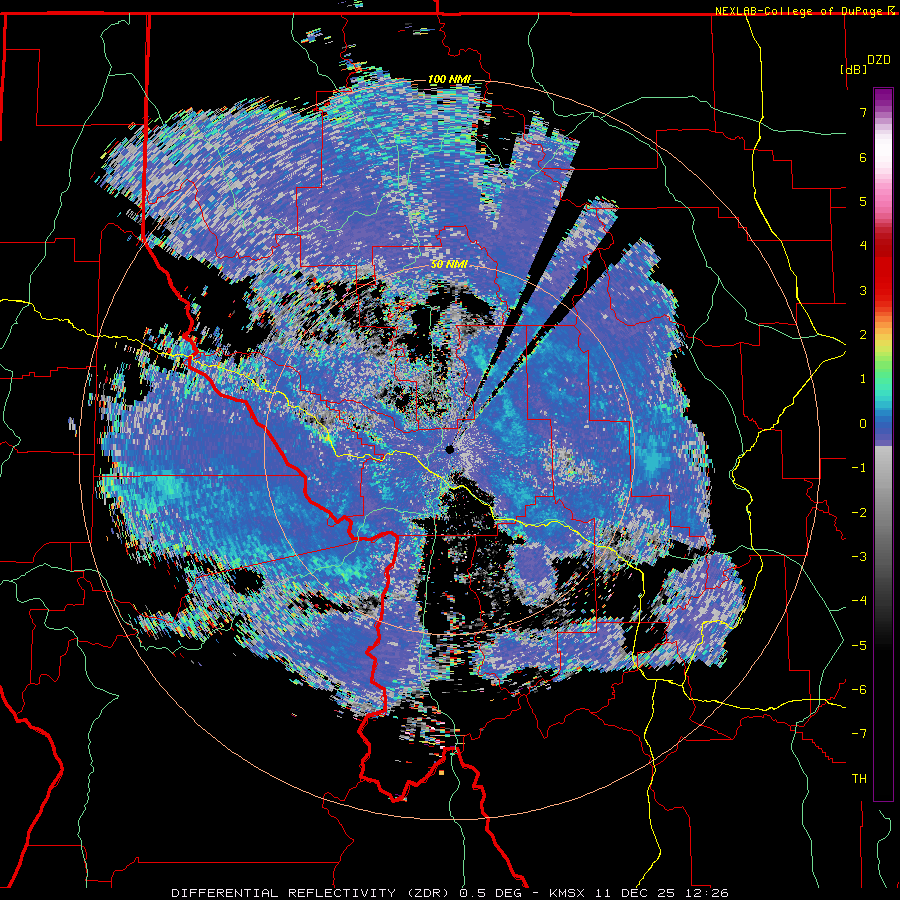Screen dimensions: 900x900
Task: Click the black radar site dot
Action: click(x=449, y=449)
